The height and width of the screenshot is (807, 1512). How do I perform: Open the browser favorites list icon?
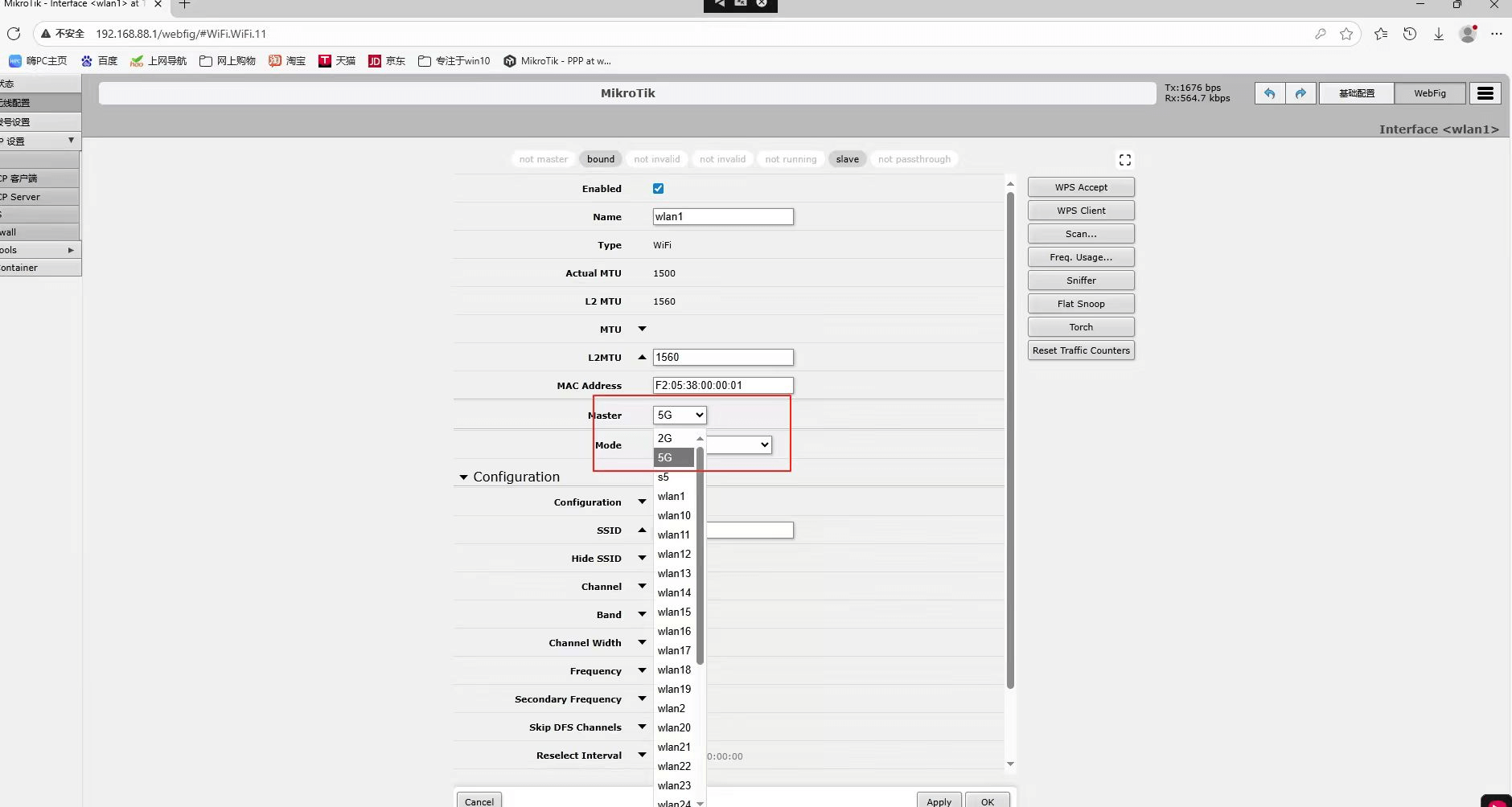(x=1381, y=34)
